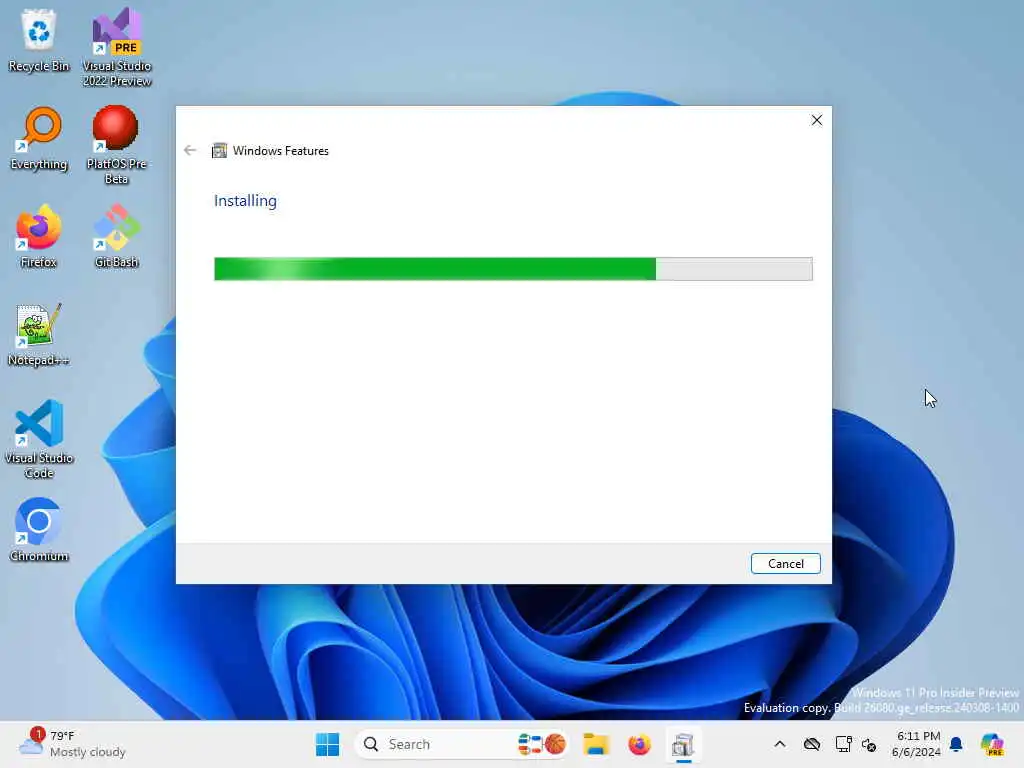Click the network display tray icon
Image resolution: width=1024 pixels, height=768 pixels.
[x=843, y=744]
